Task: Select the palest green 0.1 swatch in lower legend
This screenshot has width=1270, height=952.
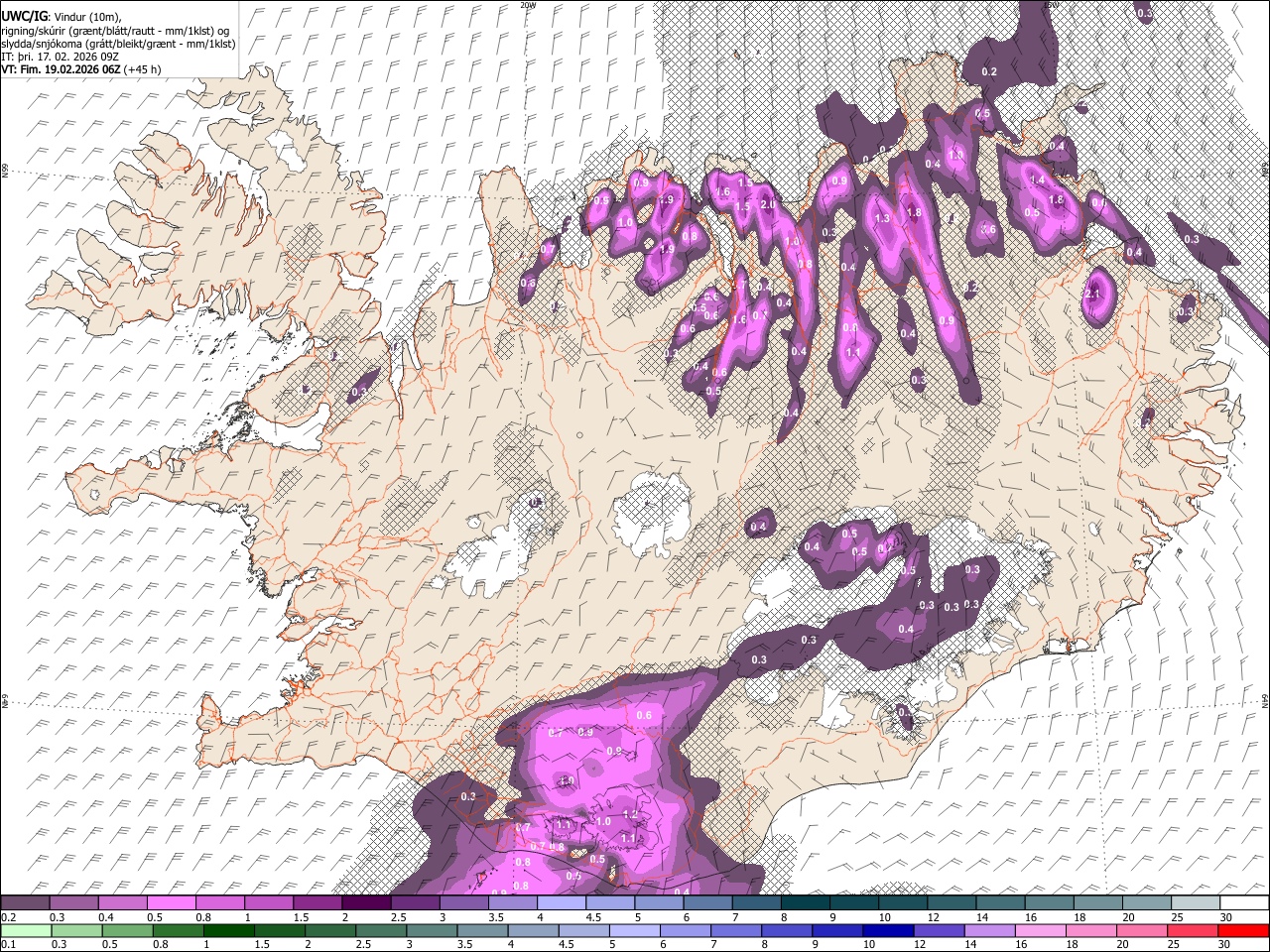Action: pyautogui.click(x=25, y=929)
